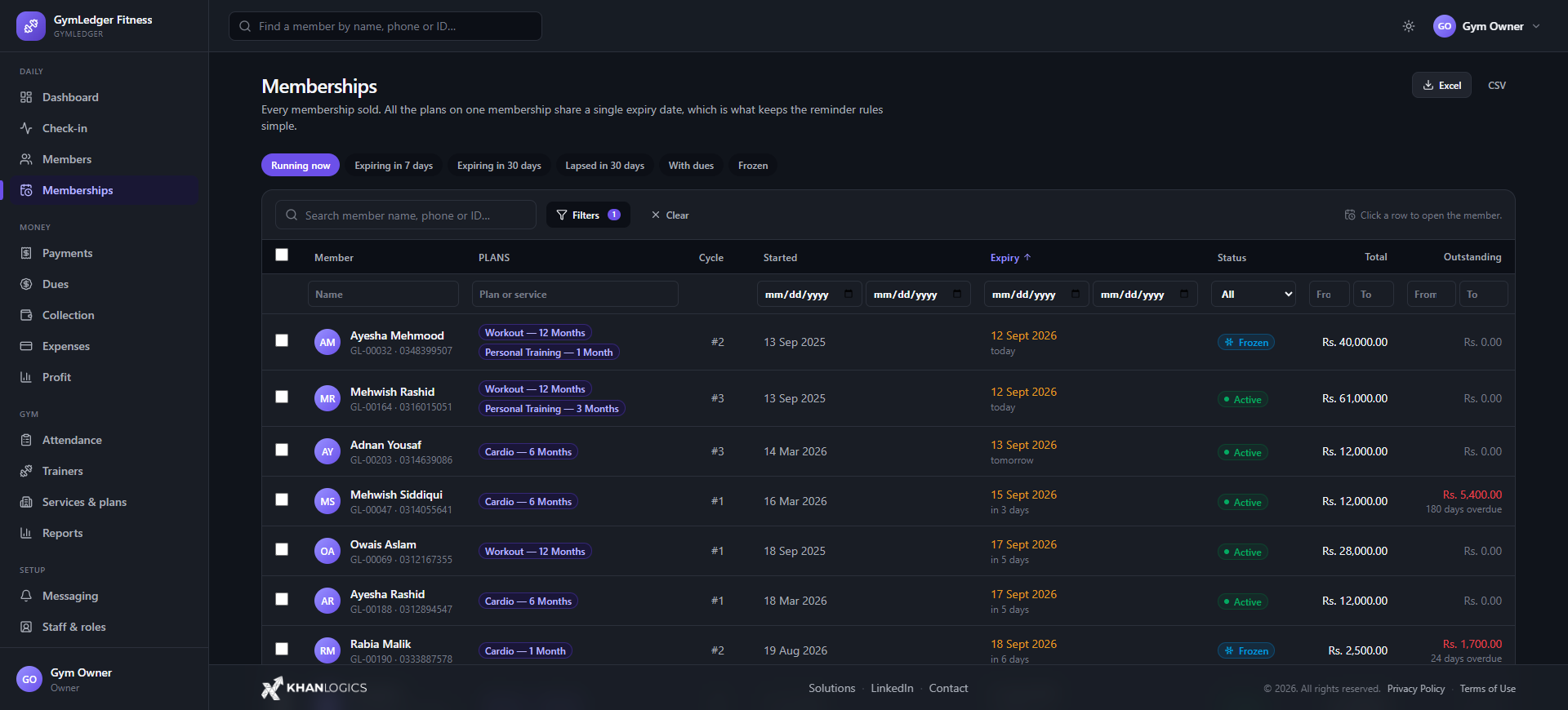Open Collection wallet icon
The width and height of the screenshot is (1568, 710).
point(26,315)
